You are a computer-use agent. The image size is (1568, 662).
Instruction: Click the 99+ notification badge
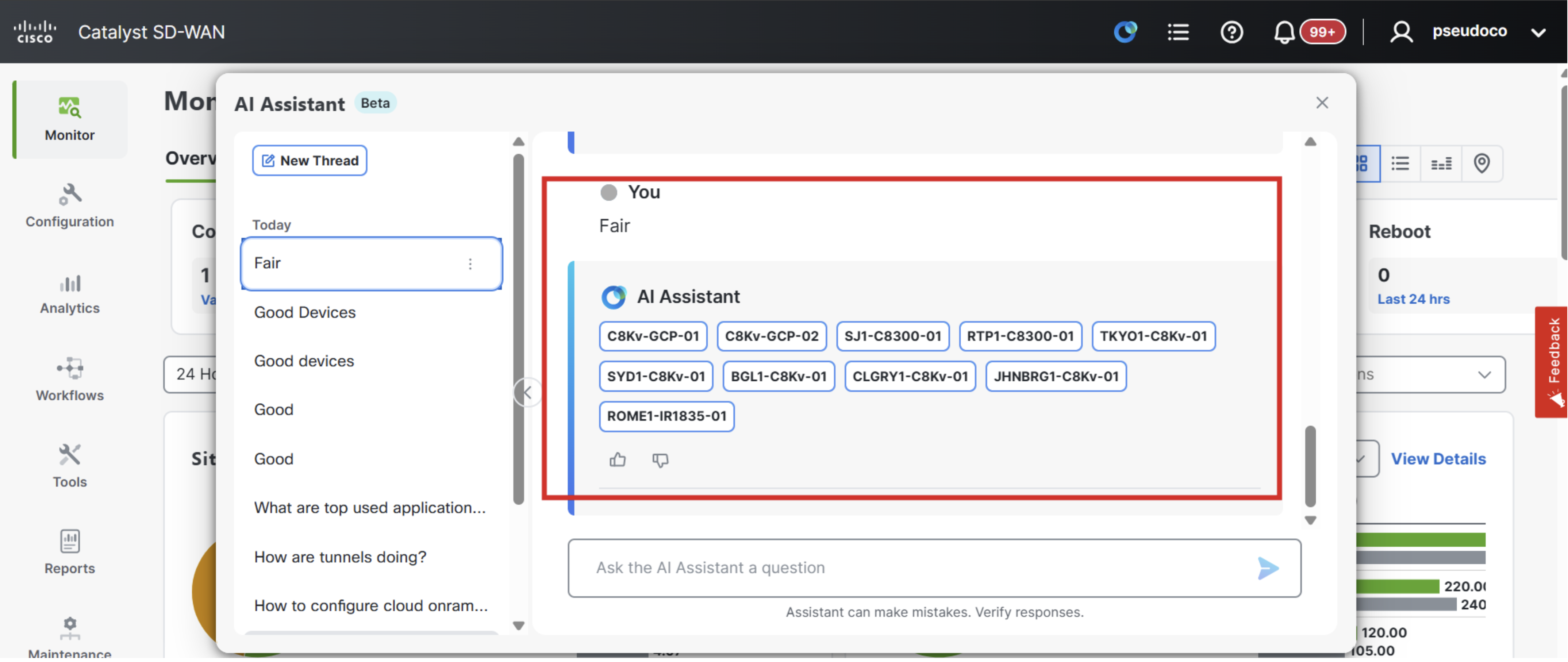point(1322,32)
